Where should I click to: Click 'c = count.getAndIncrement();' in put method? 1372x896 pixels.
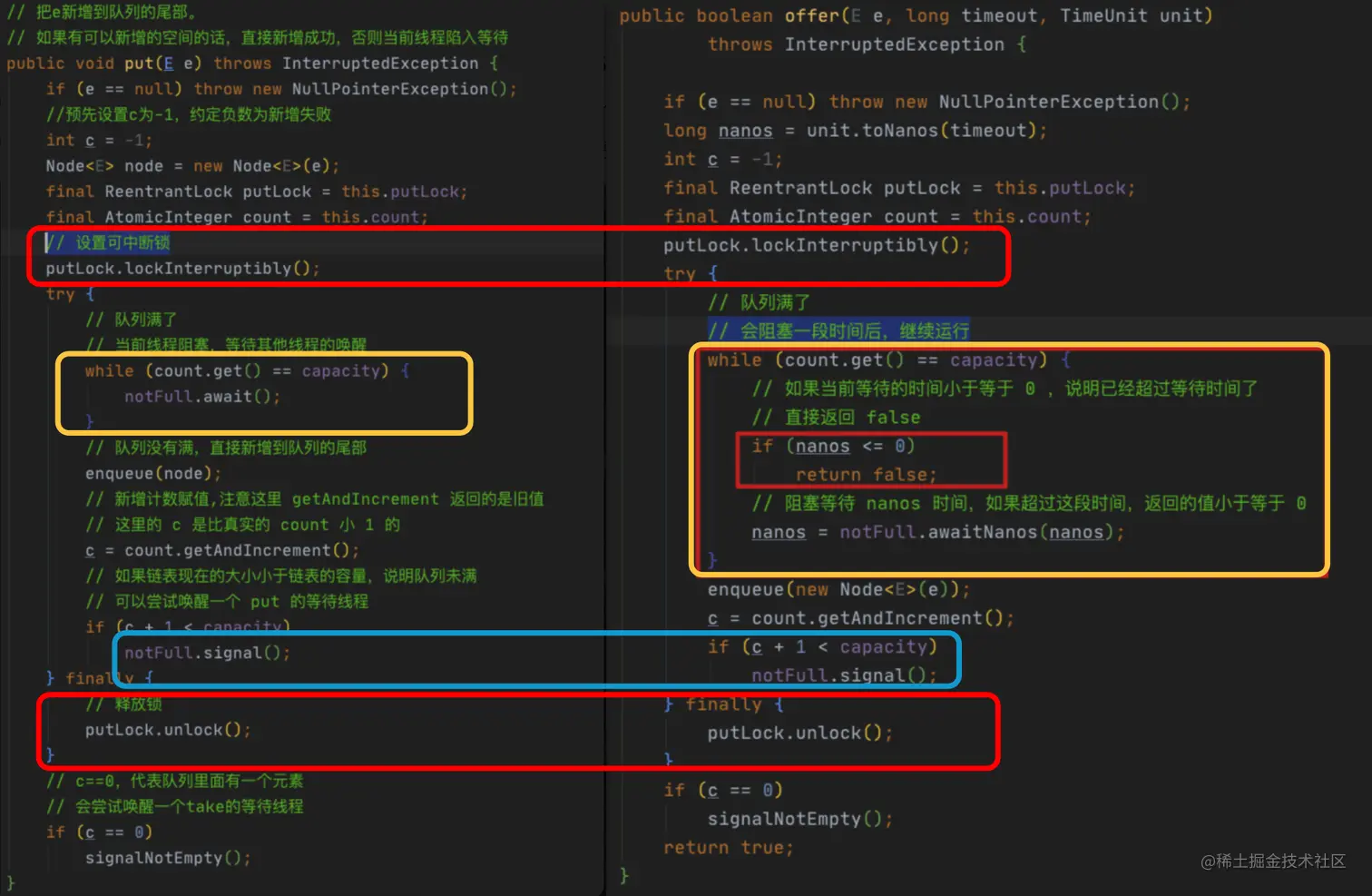[x=222, y=550]
